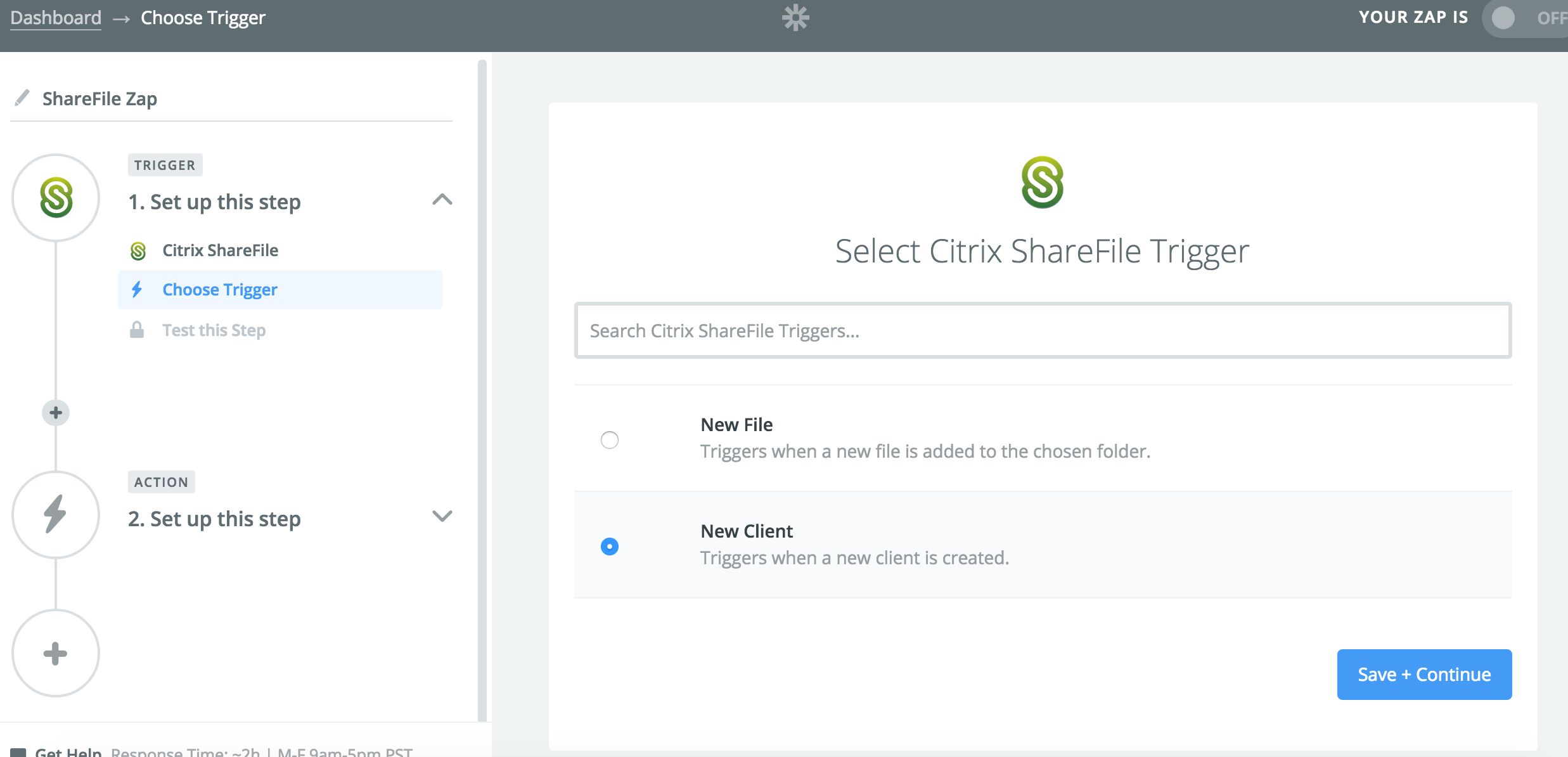Click the large ShareFile logo above the heading

(1043, 183)
